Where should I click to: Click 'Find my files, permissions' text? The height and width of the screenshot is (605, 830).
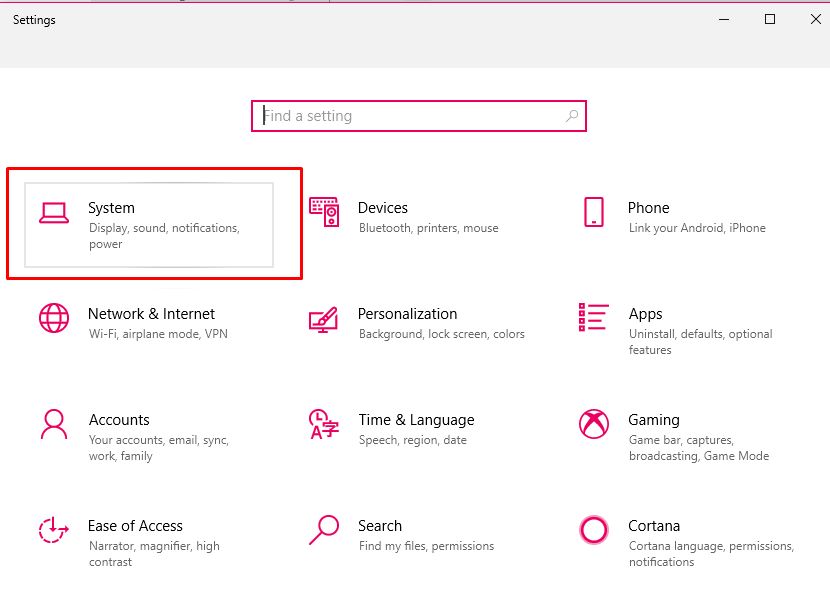pyautogui.click(x=426, y=546)
